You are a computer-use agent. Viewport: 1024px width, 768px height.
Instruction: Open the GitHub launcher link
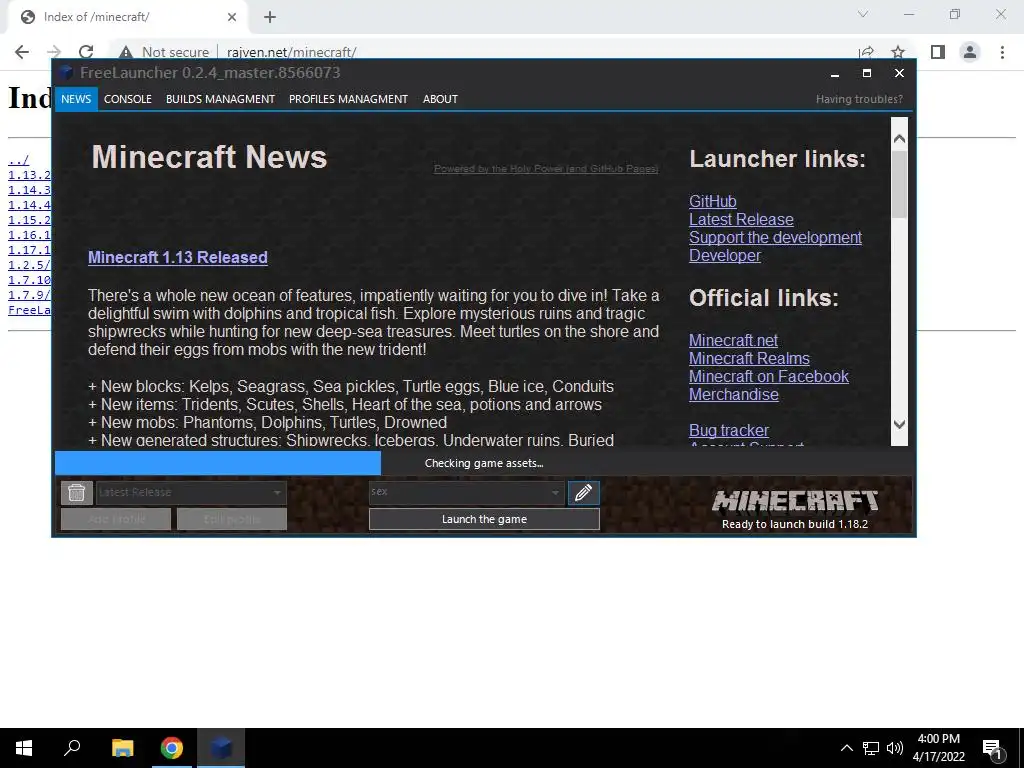point(712,202)
